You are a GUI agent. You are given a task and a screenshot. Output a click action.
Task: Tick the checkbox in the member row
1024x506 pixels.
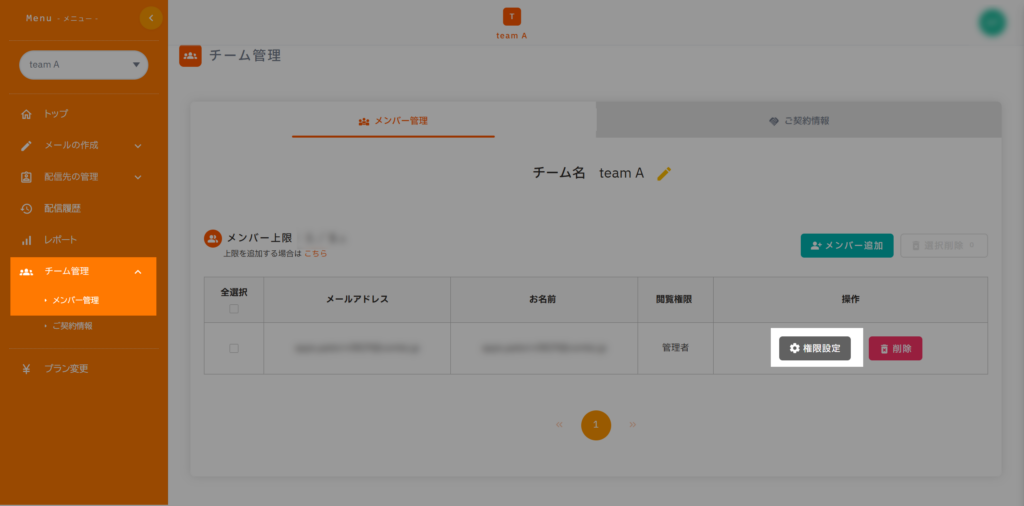click(234, 348)
